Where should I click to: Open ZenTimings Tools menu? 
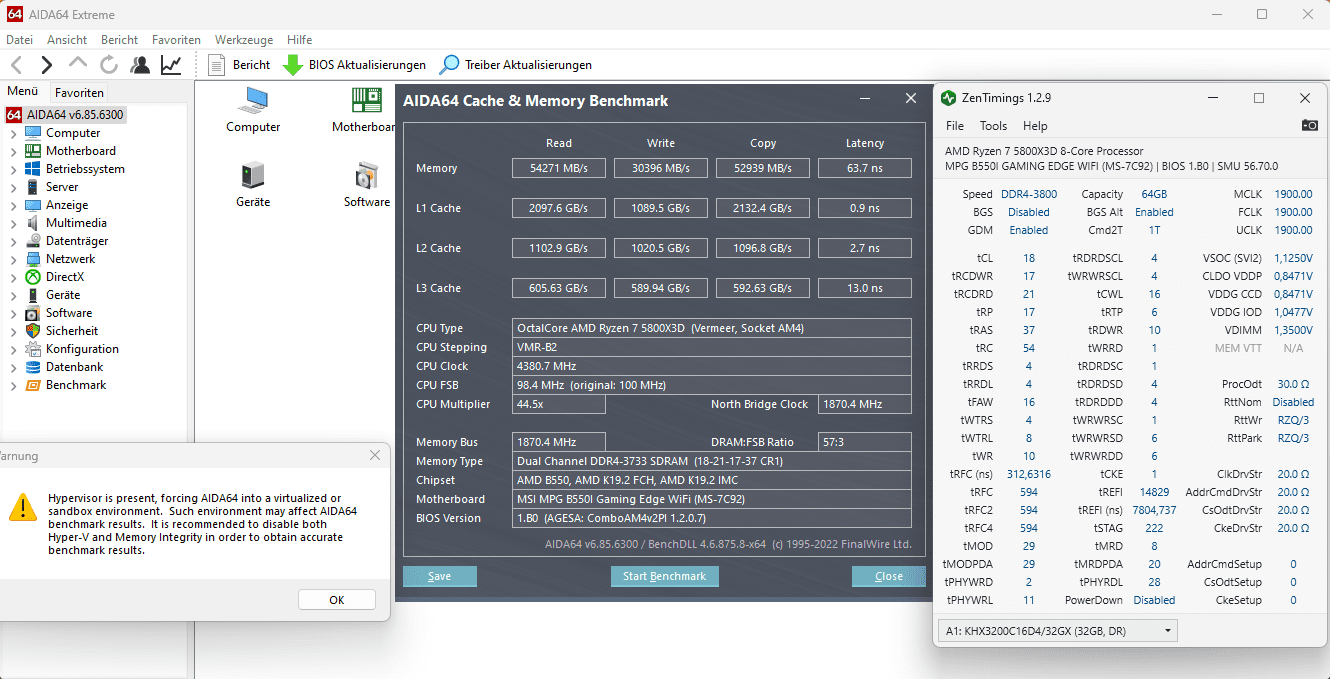click(x=993, y=126)
